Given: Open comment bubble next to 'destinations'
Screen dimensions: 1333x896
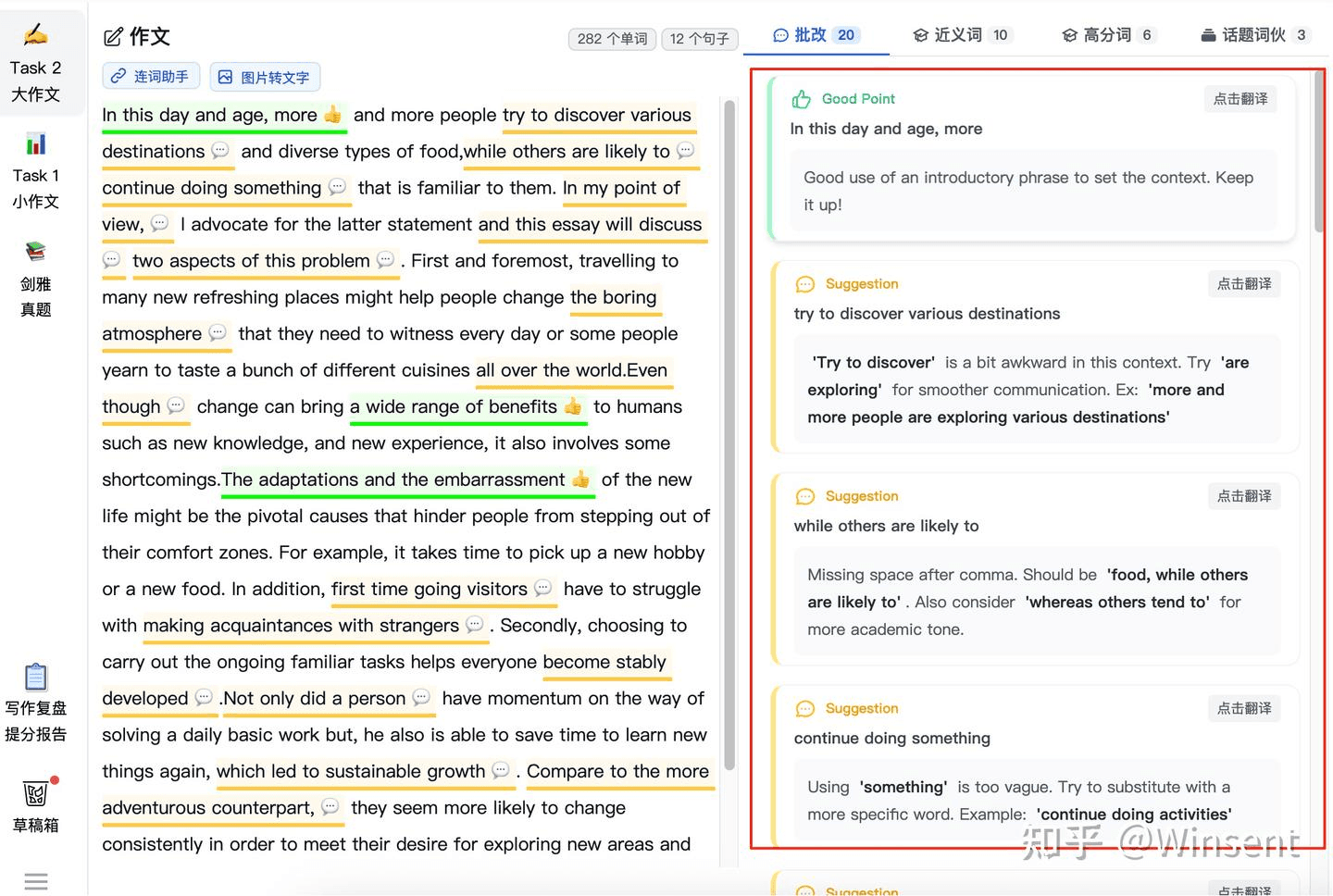Looking at the screenshot, I should pyautogui.click(x=218, y=152).
